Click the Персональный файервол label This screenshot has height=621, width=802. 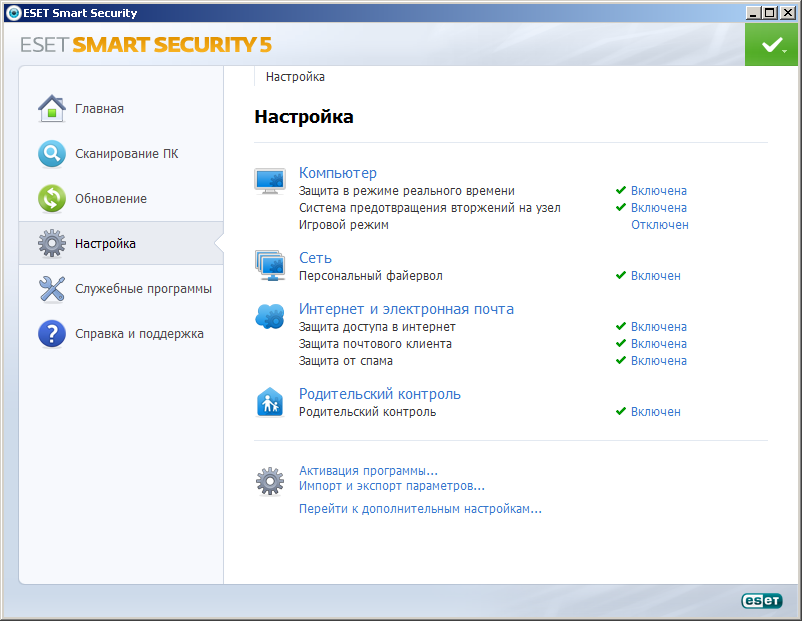(371, 276)
